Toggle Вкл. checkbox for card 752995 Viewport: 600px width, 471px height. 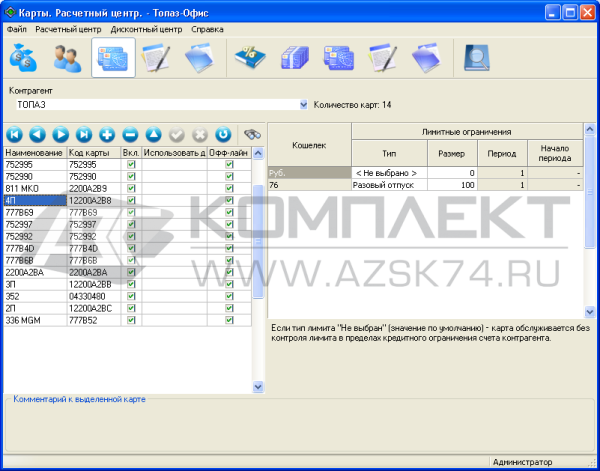pos(130,164)
